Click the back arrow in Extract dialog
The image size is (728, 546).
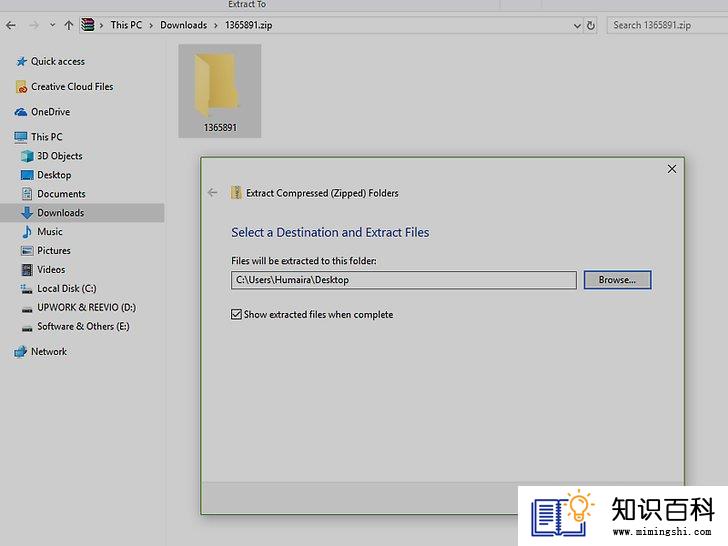pos(213,193)
